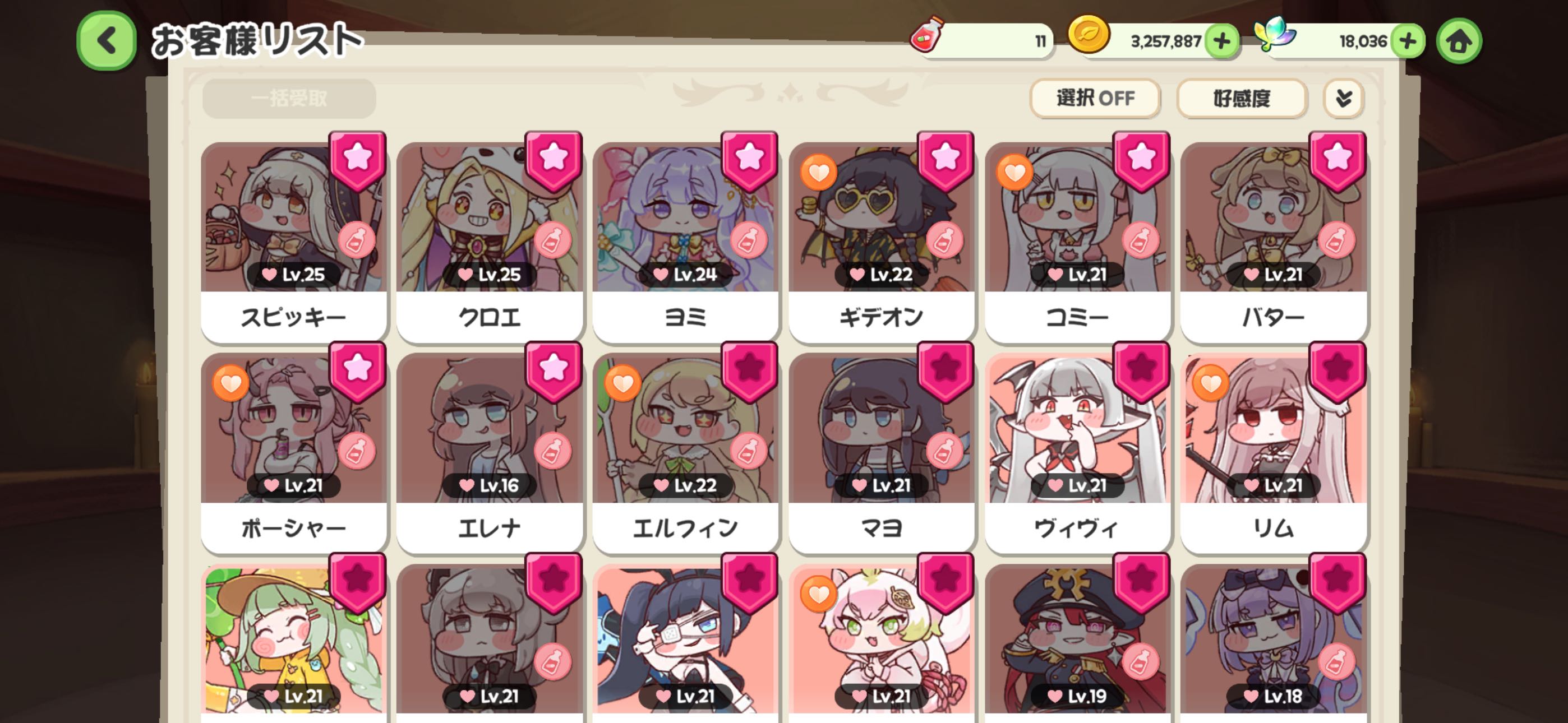Add gold coins with the plus icon
1568x723 pixels.
[1221, 41]
